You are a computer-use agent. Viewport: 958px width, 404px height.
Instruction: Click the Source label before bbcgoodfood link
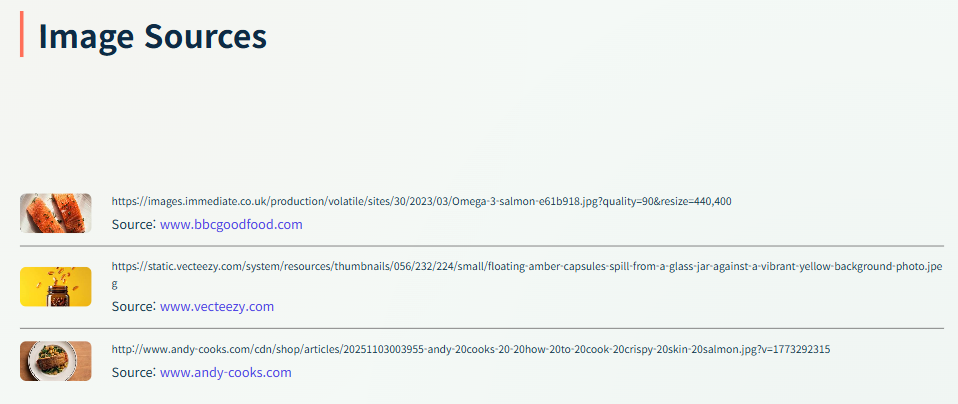134,224
